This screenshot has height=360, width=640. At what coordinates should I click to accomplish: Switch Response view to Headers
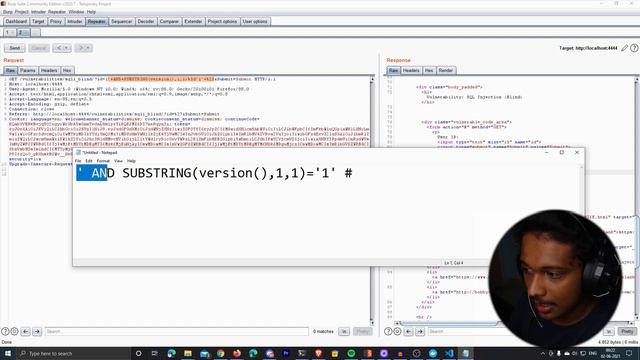[411, 71]
